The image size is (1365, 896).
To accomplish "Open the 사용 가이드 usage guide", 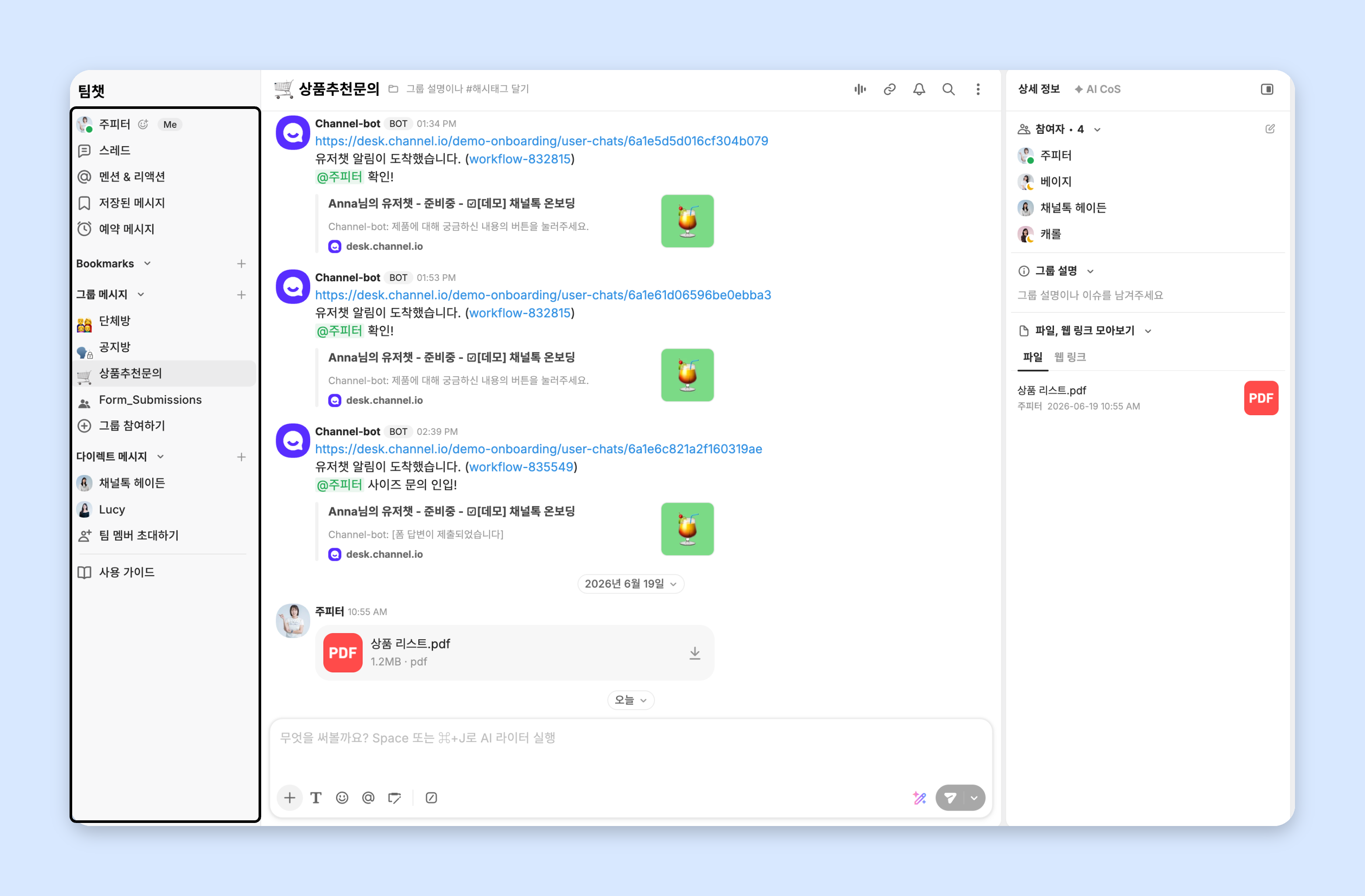I will 164,573.
